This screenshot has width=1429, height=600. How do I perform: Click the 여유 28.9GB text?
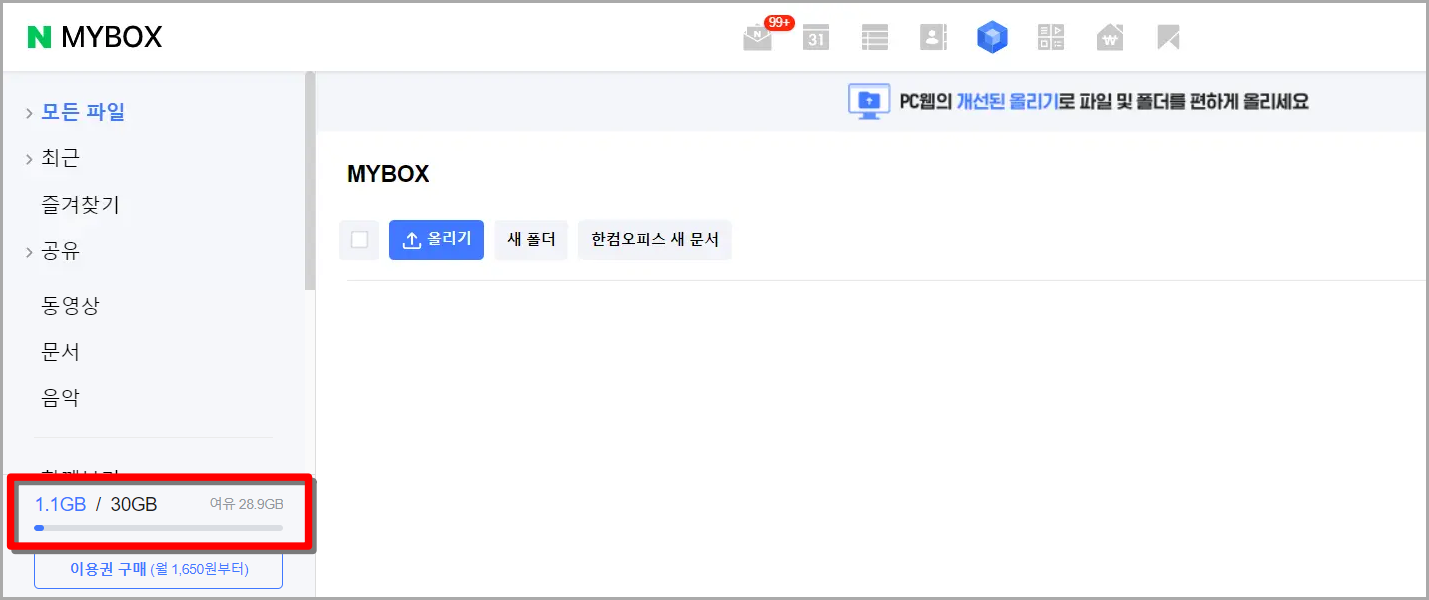click(246, 504)
